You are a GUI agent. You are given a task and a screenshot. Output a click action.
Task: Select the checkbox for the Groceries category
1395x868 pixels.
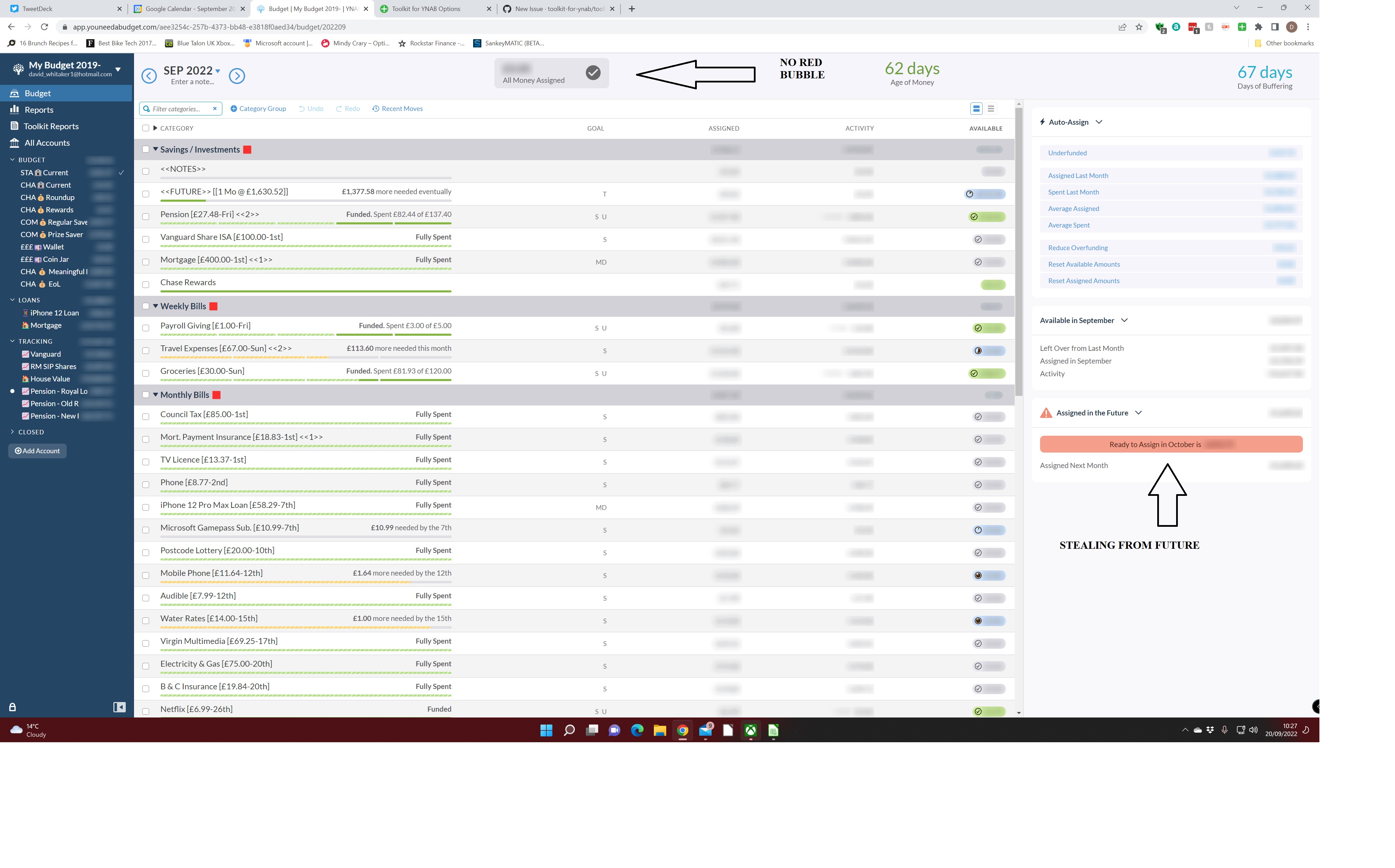[146, 373]
